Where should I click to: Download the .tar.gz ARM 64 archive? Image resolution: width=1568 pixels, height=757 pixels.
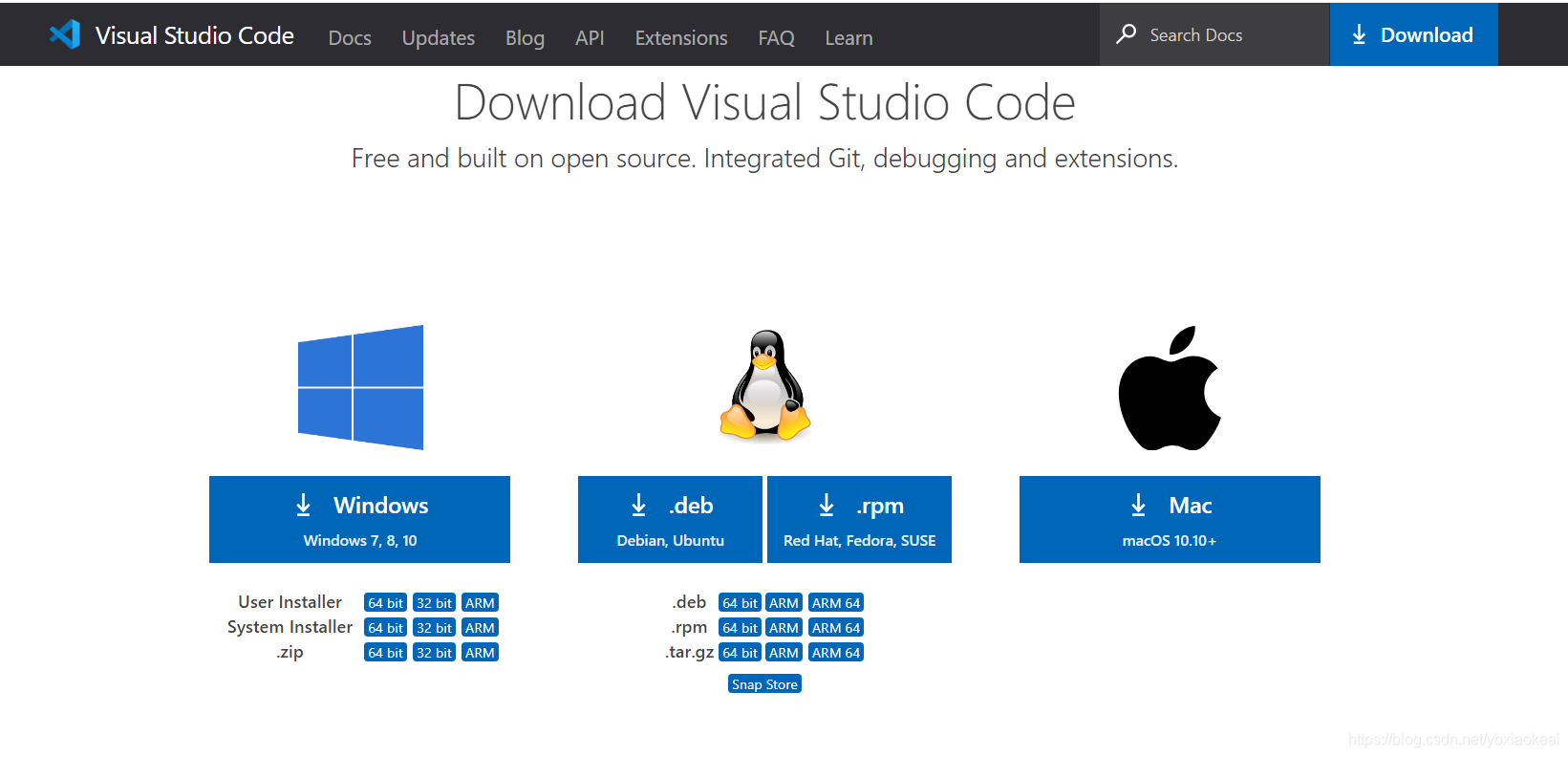point(836,653)
